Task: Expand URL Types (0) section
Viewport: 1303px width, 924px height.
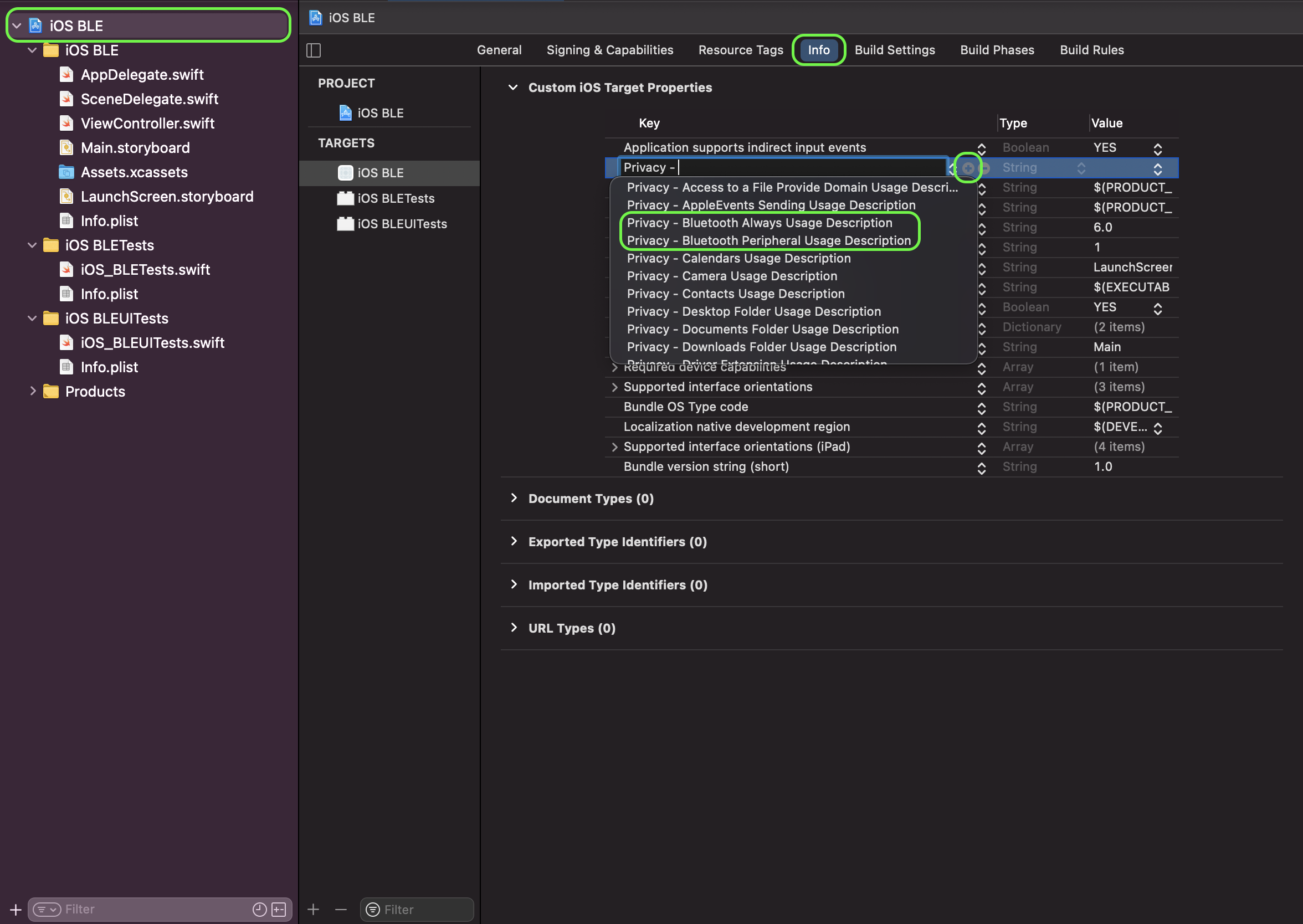Action: coord(513,628)
